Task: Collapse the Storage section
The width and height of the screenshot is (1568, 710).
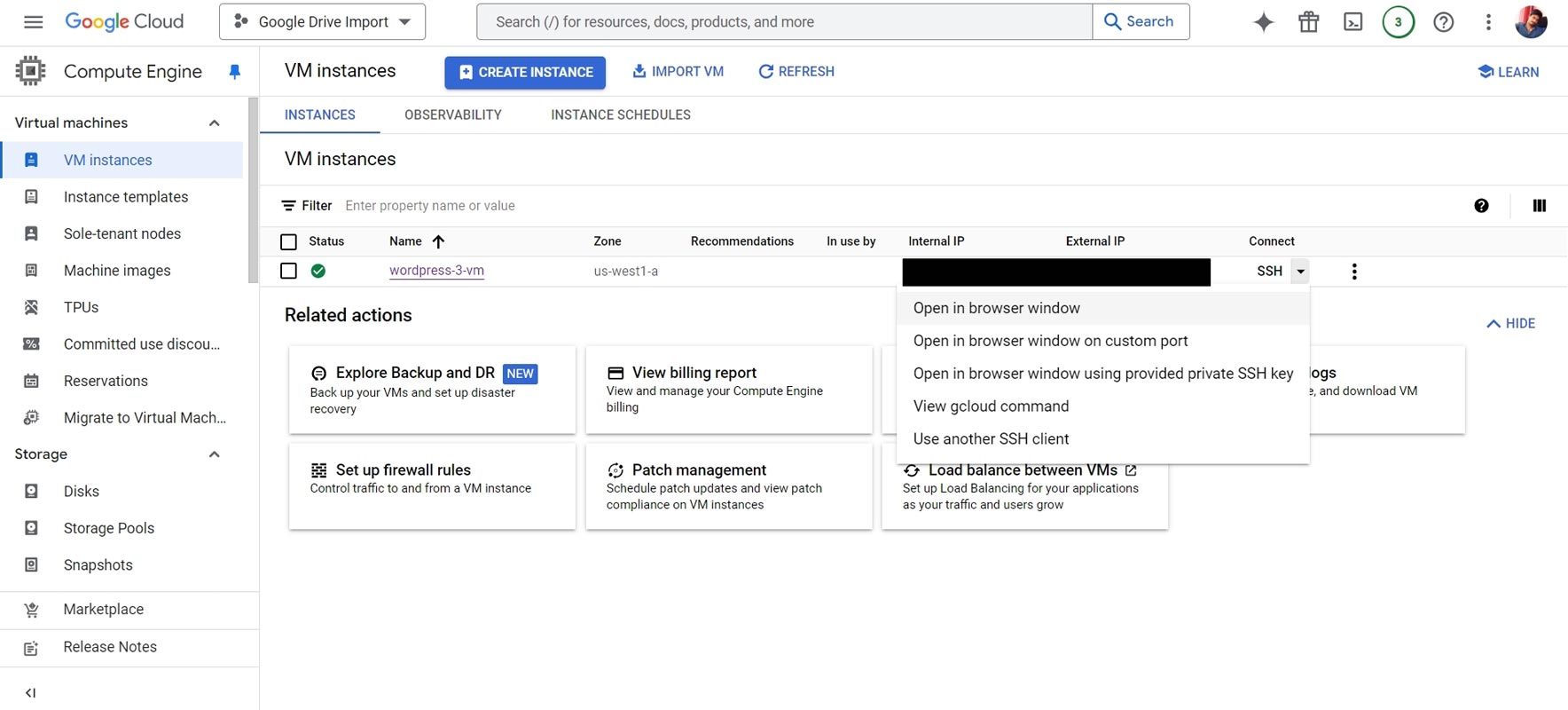Action: pyautogui.click(x=214, y=454)
